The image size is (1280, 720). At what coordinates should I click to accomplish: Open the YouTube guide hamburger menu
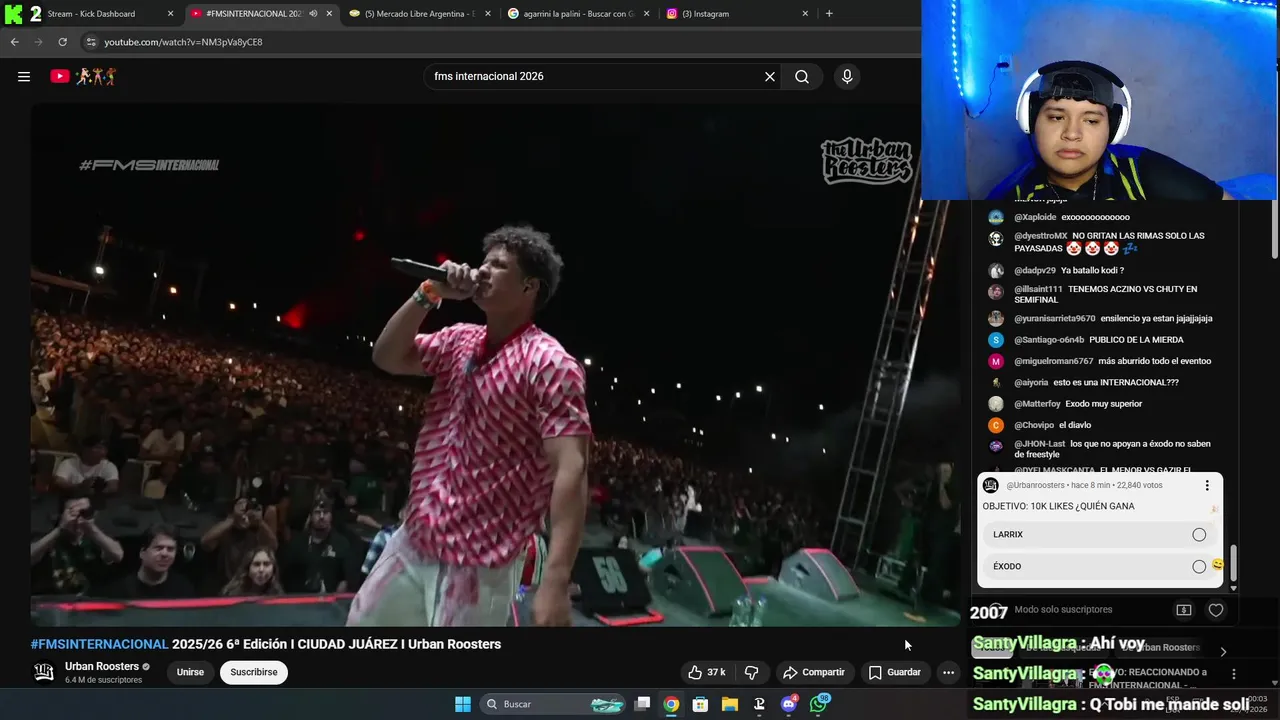pyautogui.click(x=24, y=76)
